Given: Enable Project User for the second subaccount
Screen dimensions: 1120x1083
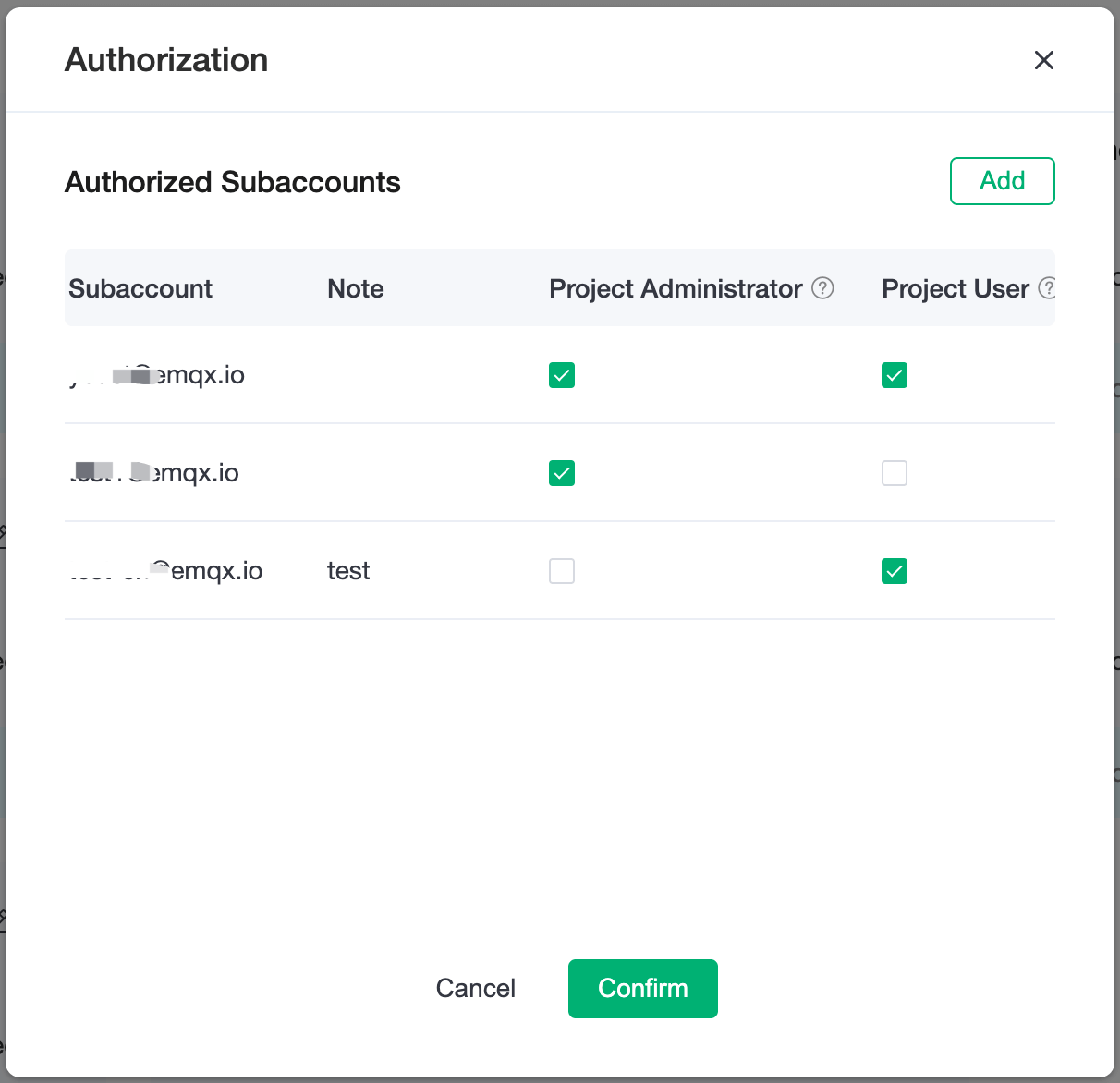Looking at the screenshot, I should click(x=894, y=473).
